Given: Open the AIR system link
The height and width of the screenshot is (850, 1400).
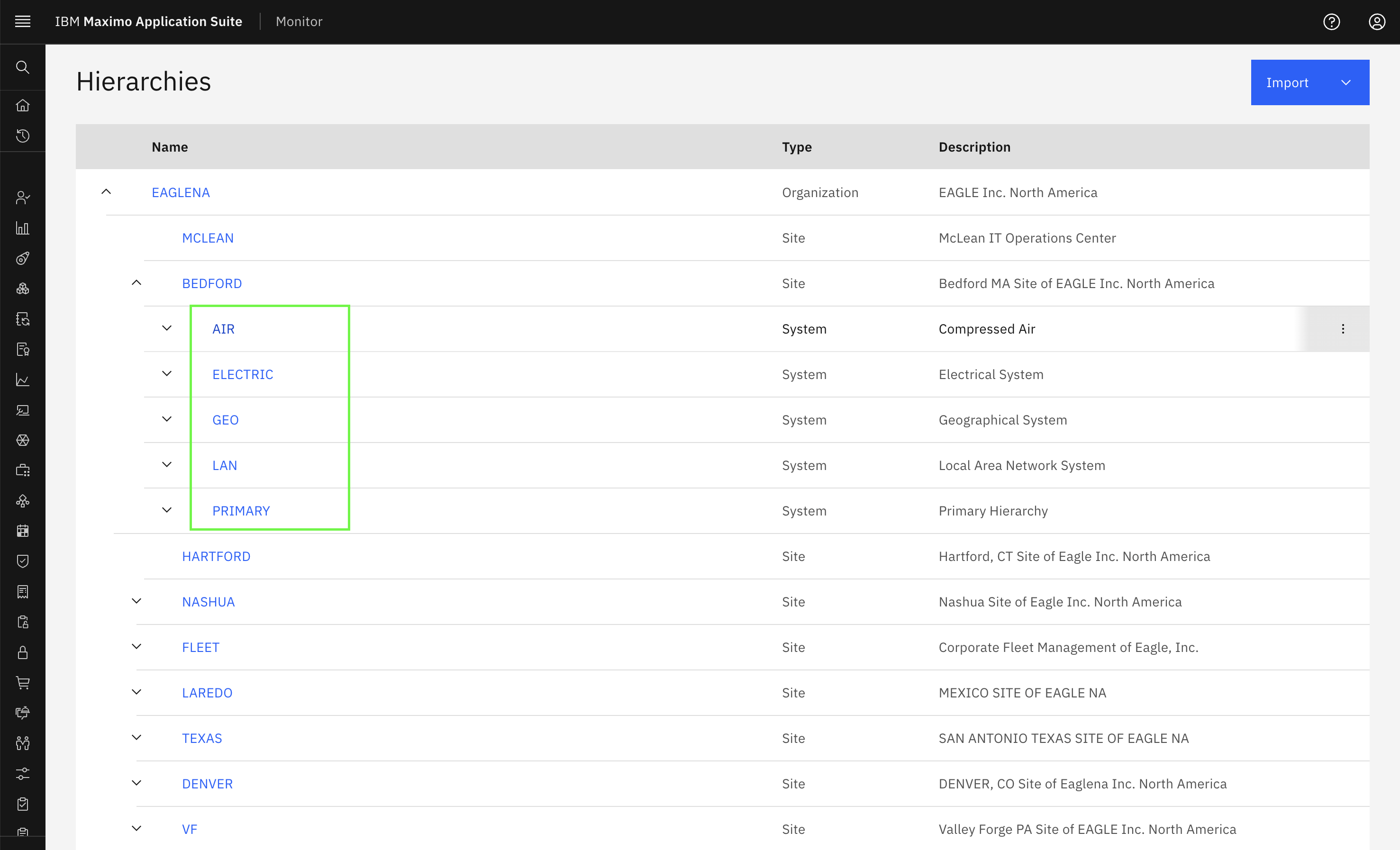Looking at the screenshot, I should (x=223, y=329).
